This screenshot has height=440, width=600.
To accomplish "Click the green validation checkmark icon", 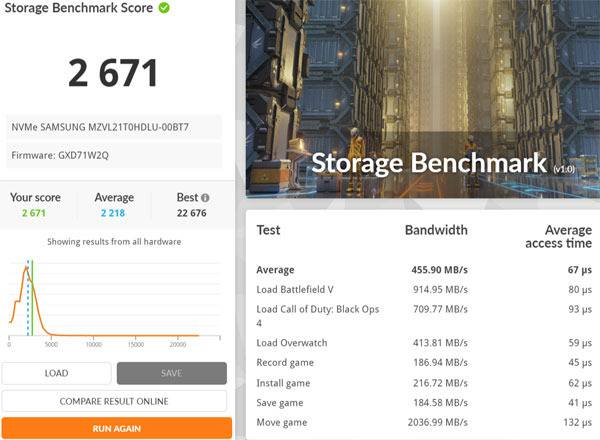I will tap(164, 8).
